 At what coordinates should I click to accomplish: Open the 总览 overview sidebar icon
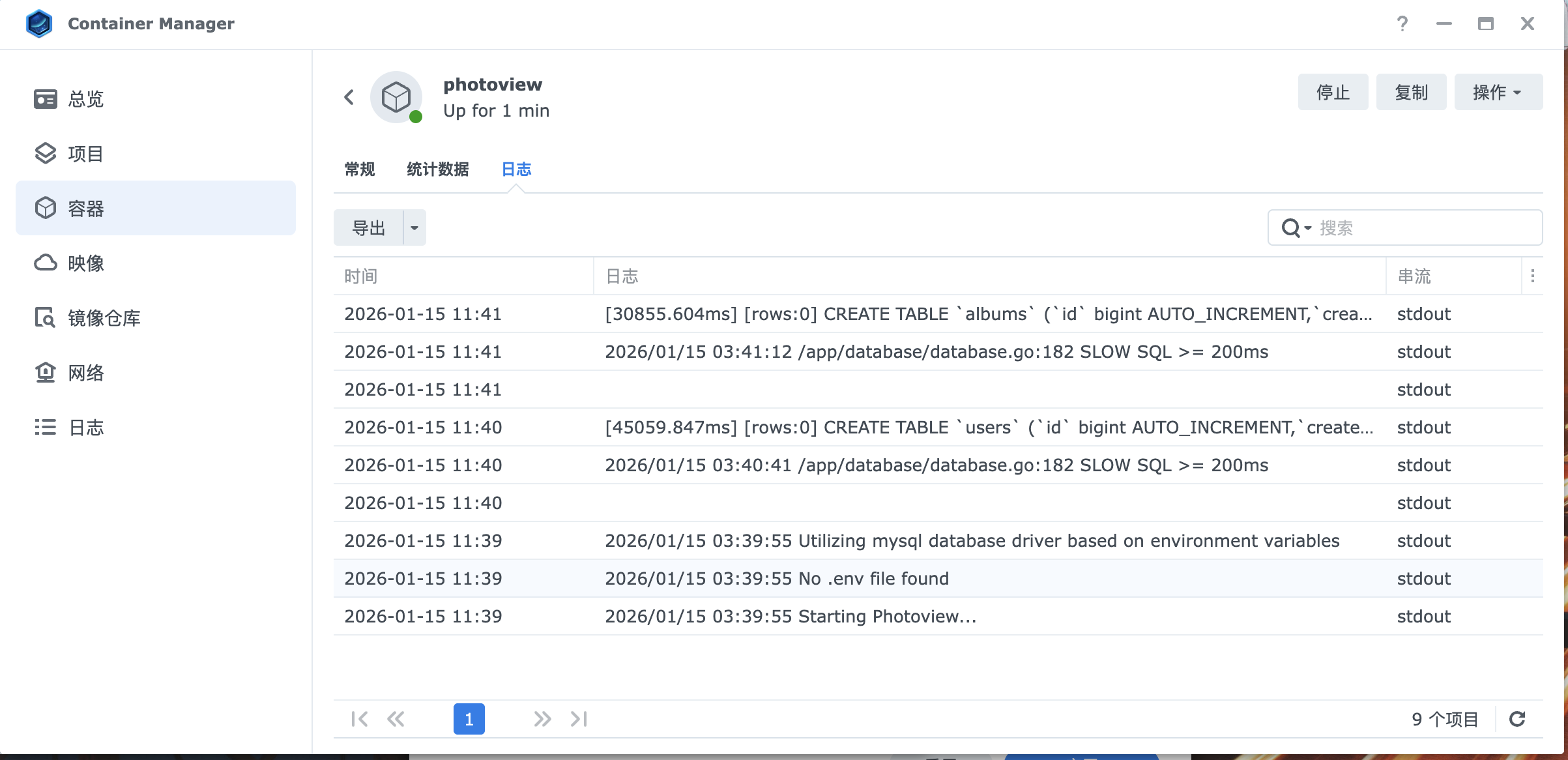(46, 99)
